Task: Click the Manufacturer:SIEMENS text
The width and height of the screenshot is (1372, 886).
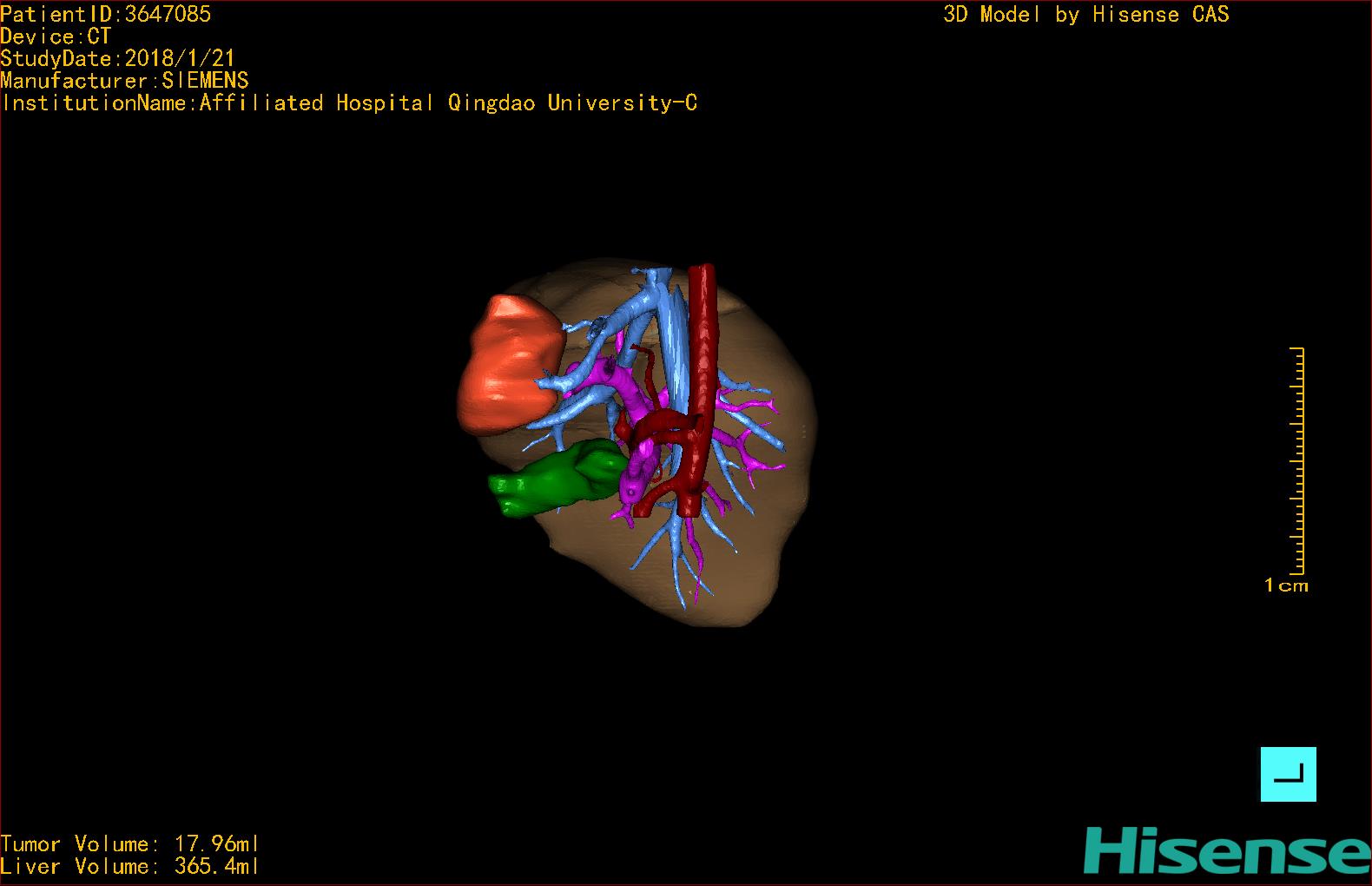Action: click(x=125, y=81)
